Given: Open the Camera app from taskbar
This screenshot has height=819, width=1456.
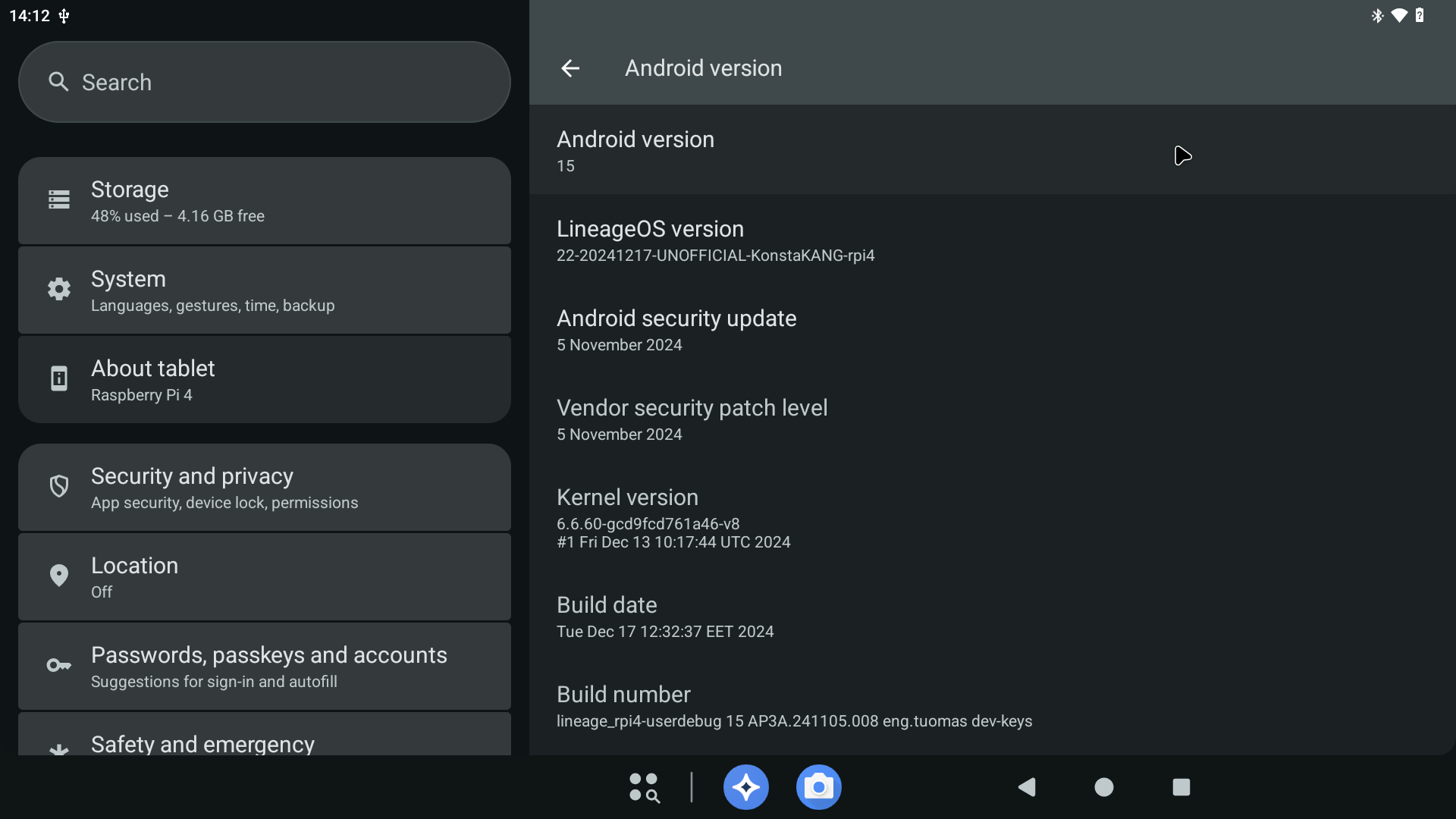Looking at the screenshot, I should pyautogui.click(x=818, y=787).
